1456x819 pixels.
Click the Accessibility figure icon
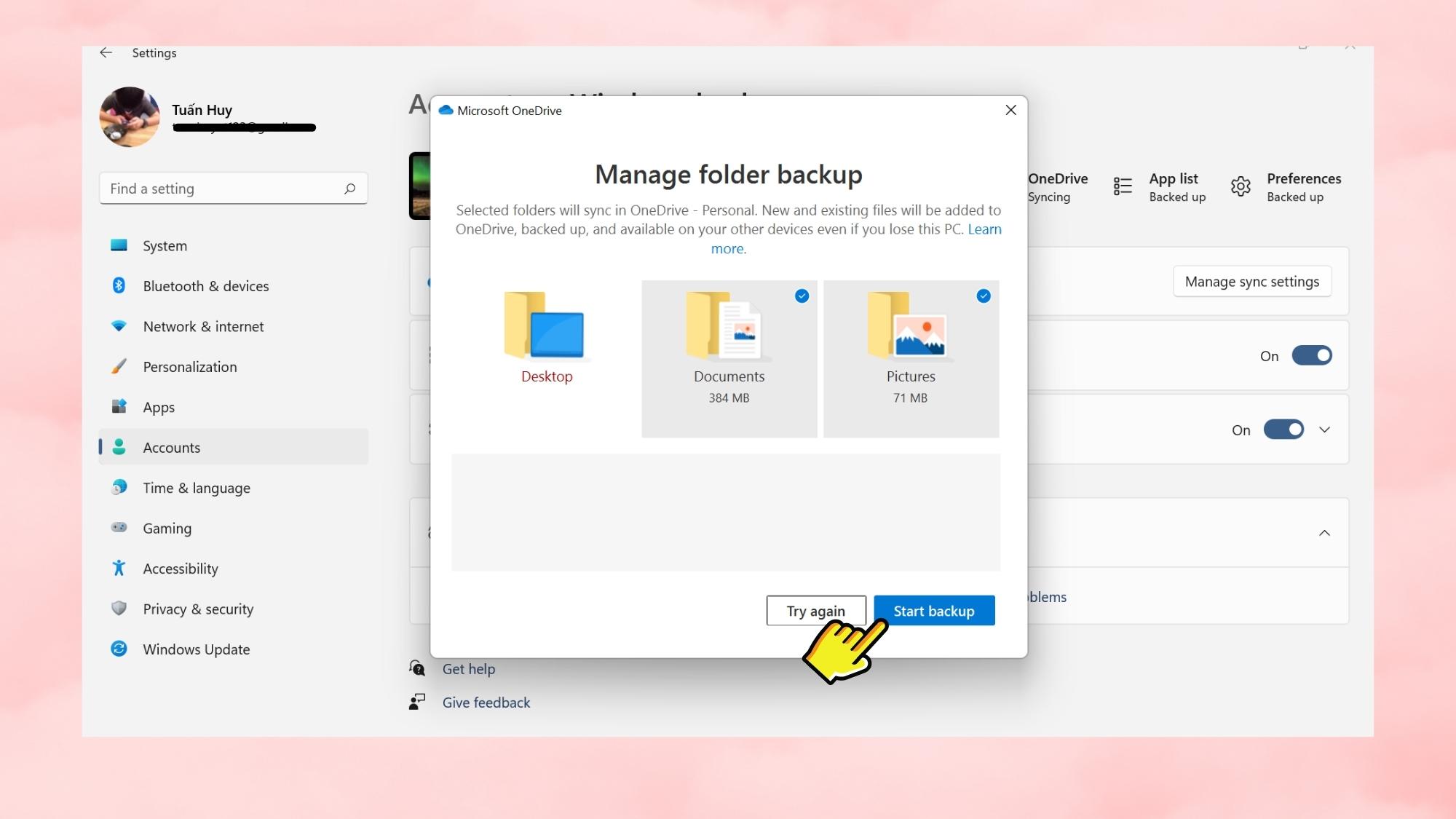[119, 568]
